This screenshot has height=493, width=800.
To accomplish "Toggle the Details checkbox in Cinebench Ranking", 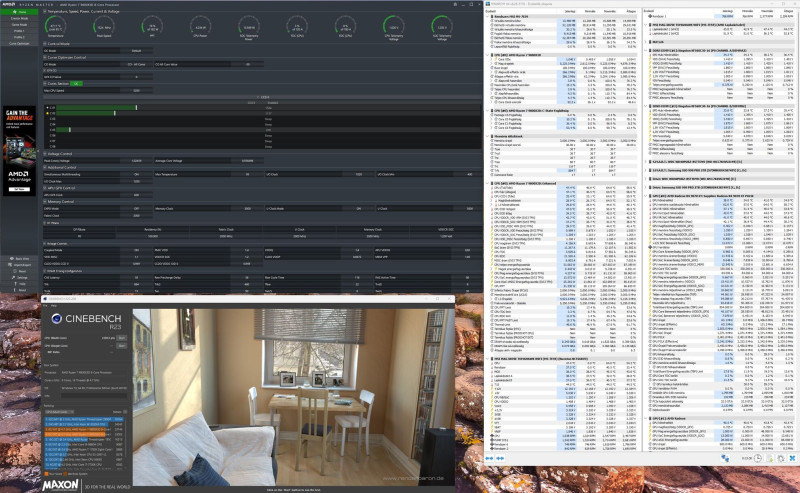I will click(x=125, y=412).
